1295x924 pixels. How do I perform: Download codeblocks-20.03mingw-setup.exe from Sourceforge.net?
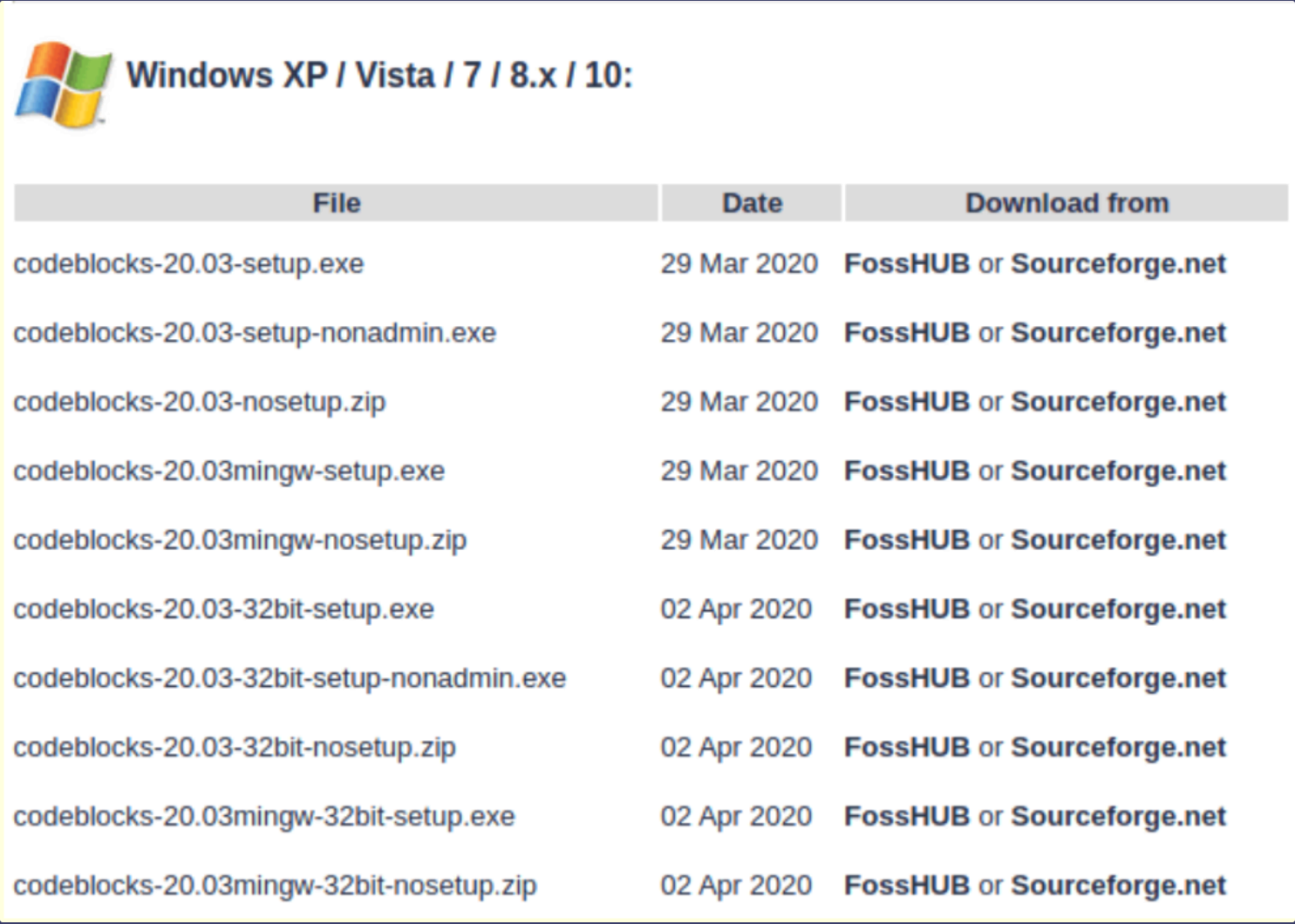point(1118,471)
